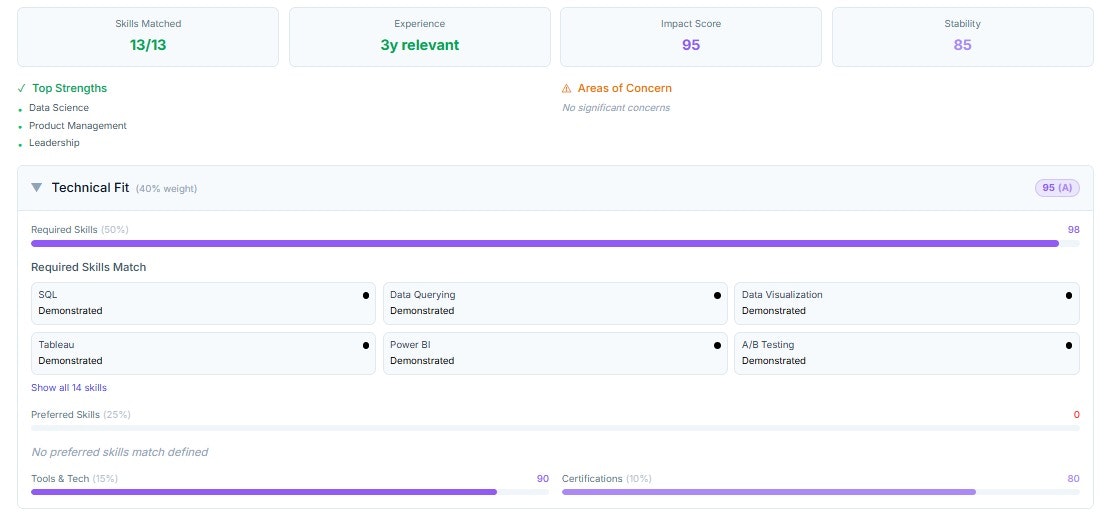The height and width of the screenshot is (519, 1111).
Task: Click the Required Skills Match heading
Action: [x=89, y=267]
